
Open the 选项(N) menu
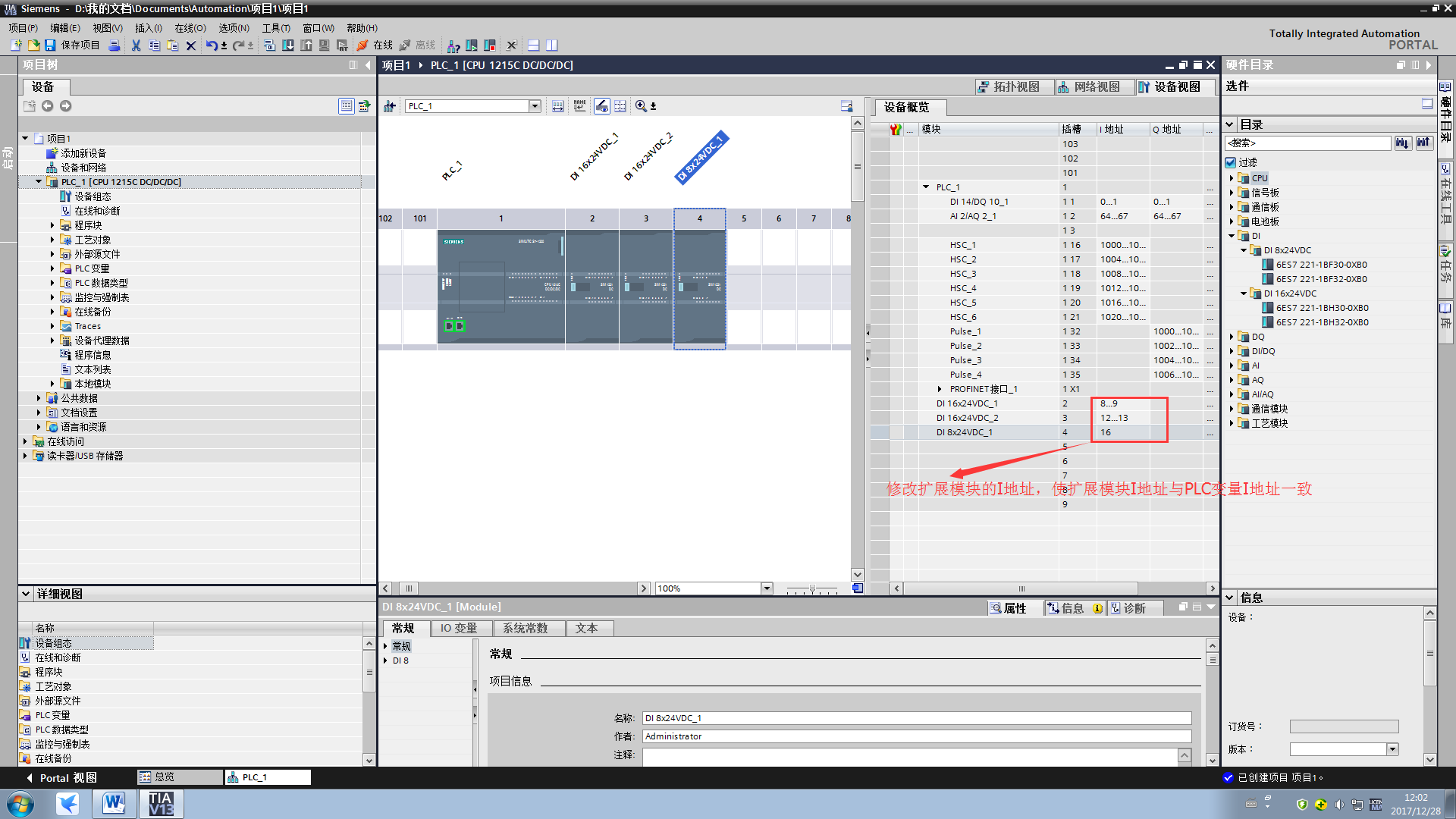tap(234, 28)
